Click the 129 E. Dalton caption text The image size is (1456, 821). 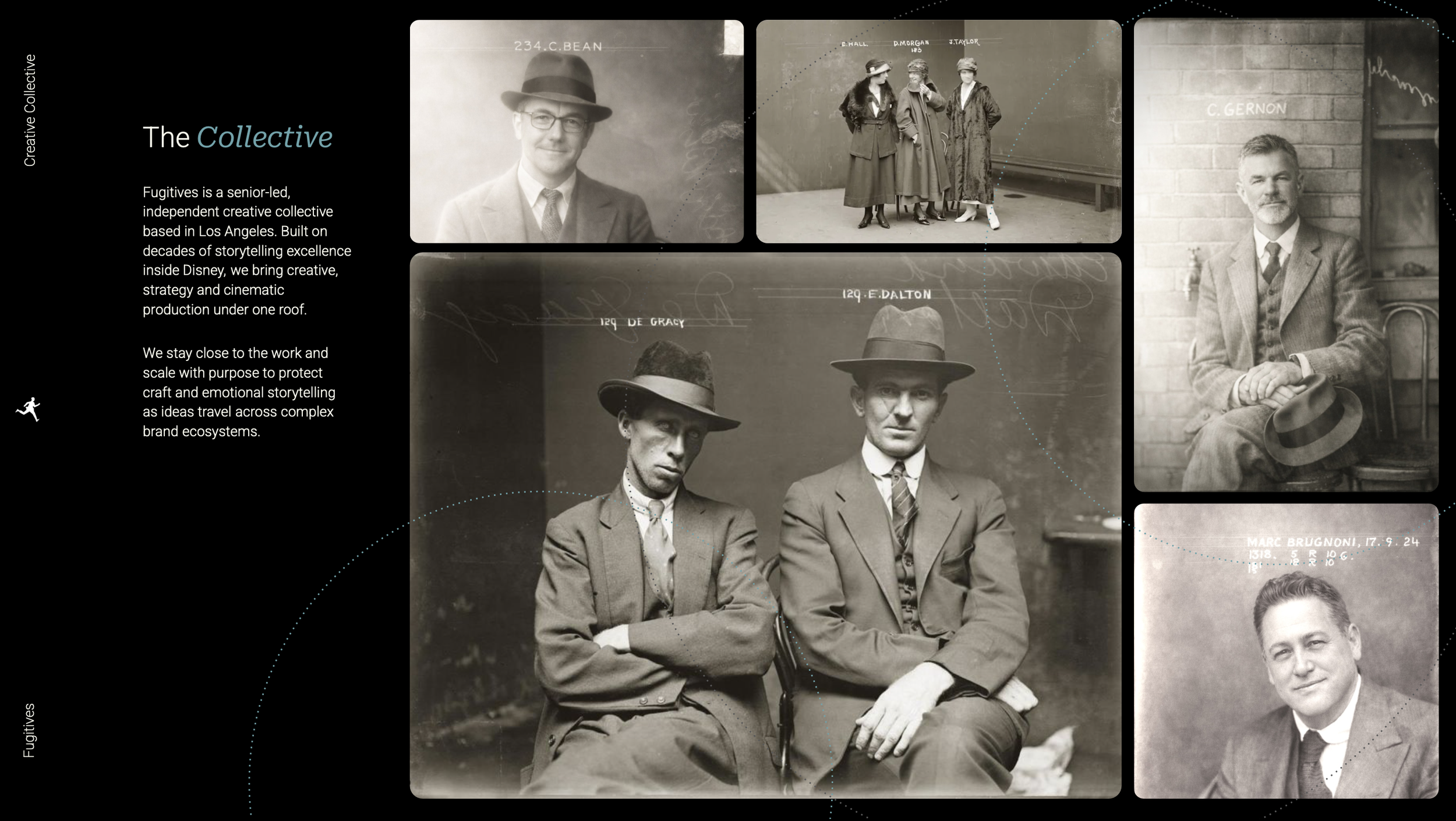tap(886, 295)
